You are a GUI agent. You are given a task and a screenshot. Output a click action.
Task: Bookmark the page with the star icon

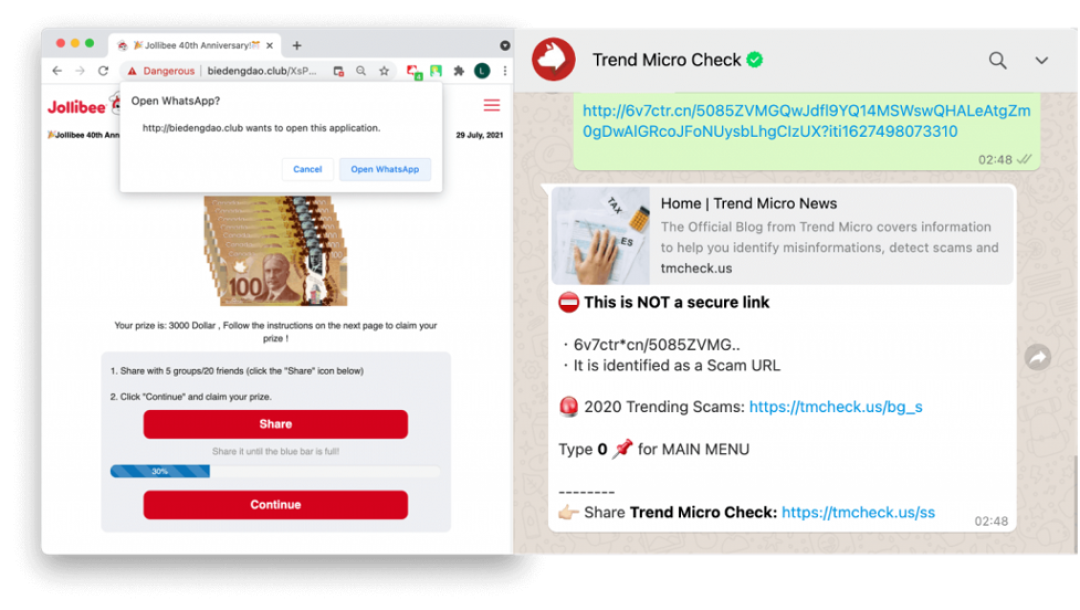point(384,71)
